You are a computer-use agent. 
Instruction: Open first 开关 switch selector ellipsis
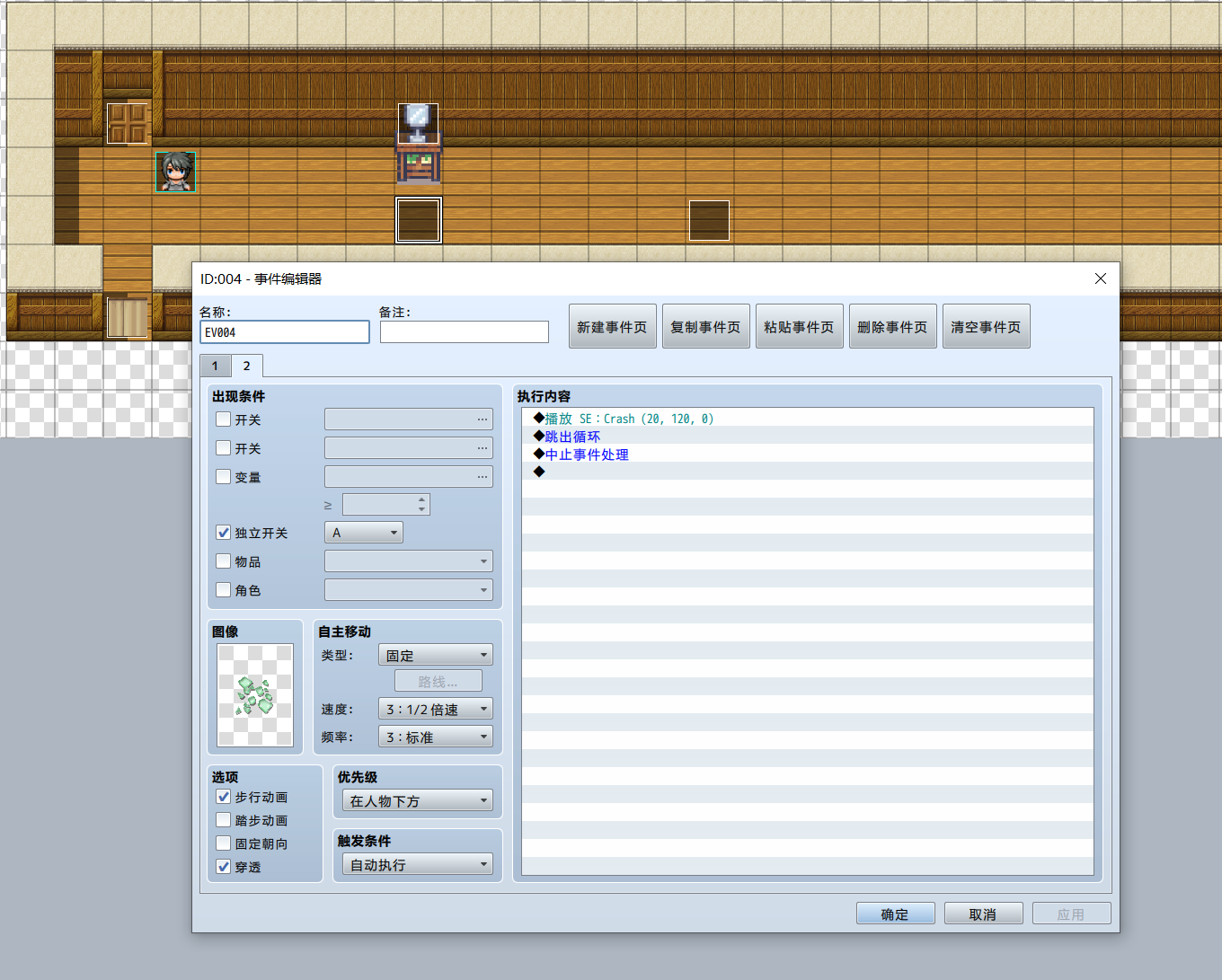click(x=483, y=419)
